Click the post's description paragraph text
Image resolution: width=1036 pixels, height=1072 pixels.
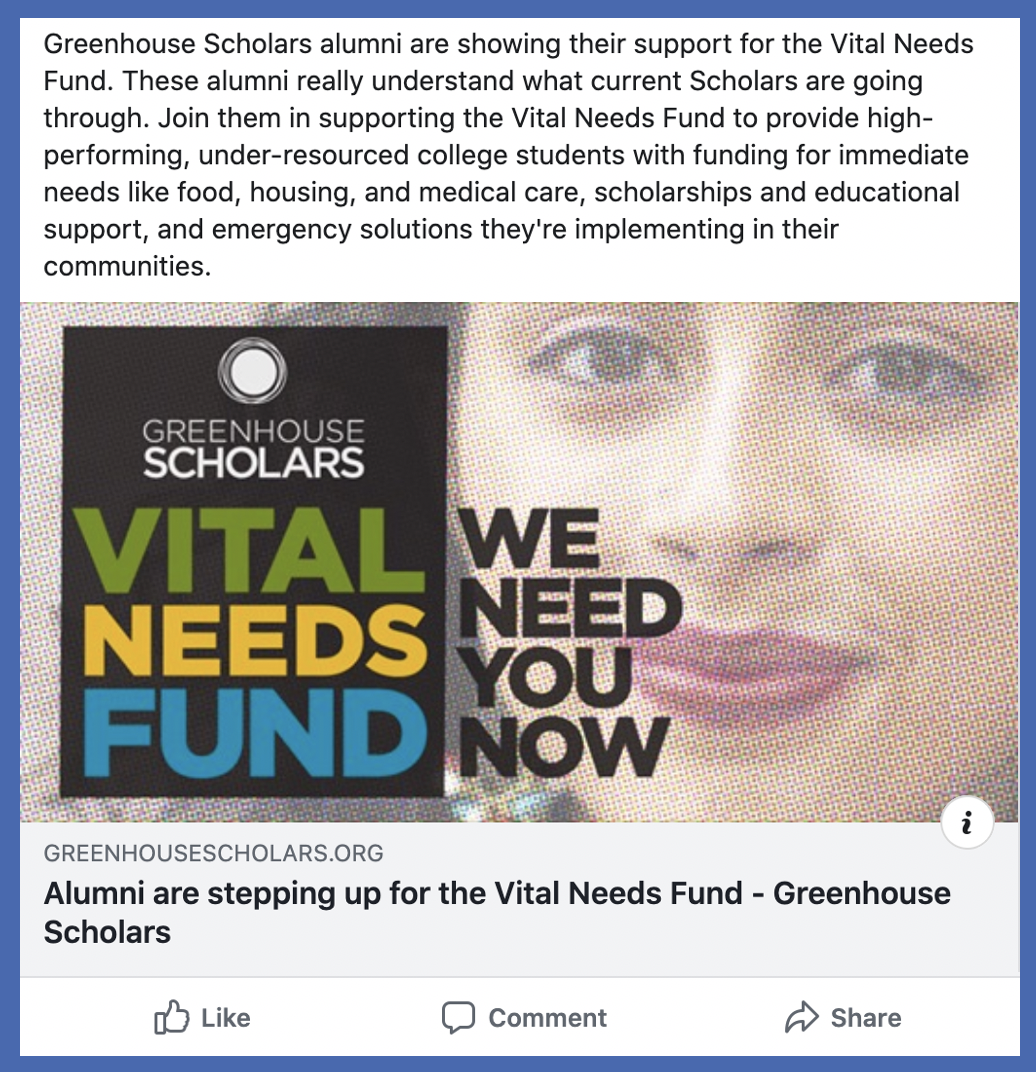508,155
